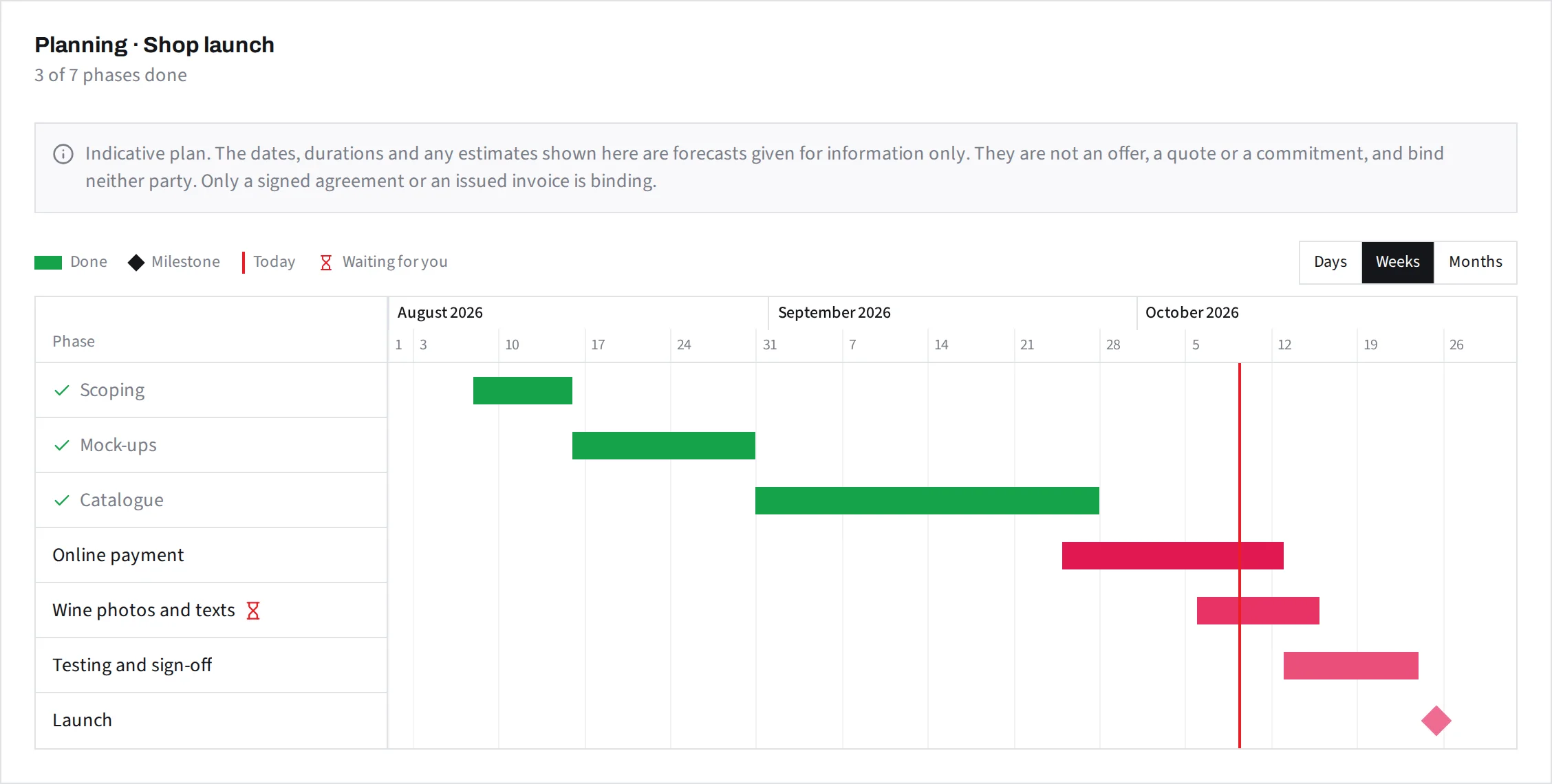Click the black Milestone diamond in the legend

click(136, 263)
